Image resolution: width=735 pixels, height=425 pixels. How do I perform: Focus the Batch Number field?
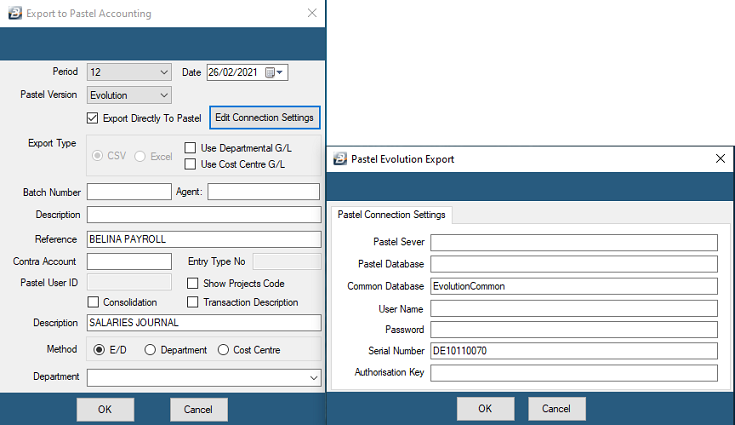click(129, 192)
